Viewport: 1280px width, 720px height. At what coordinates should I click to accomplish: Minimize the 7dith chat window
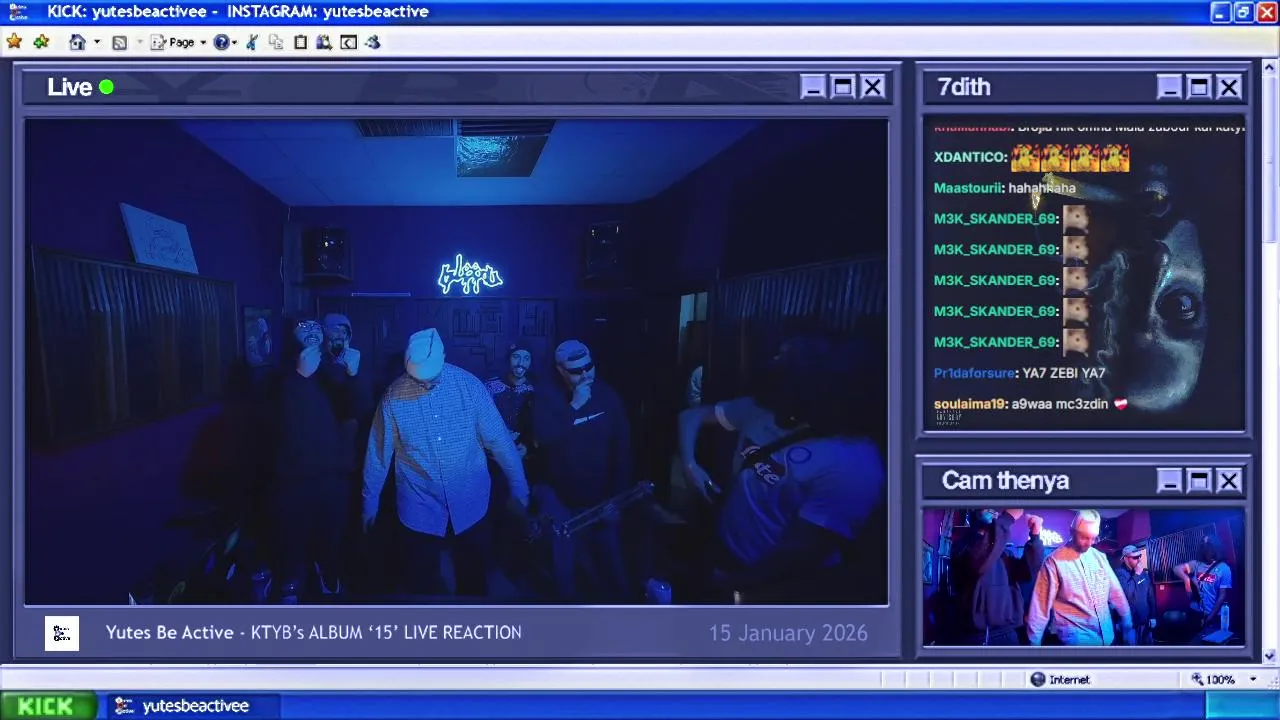1169,87
